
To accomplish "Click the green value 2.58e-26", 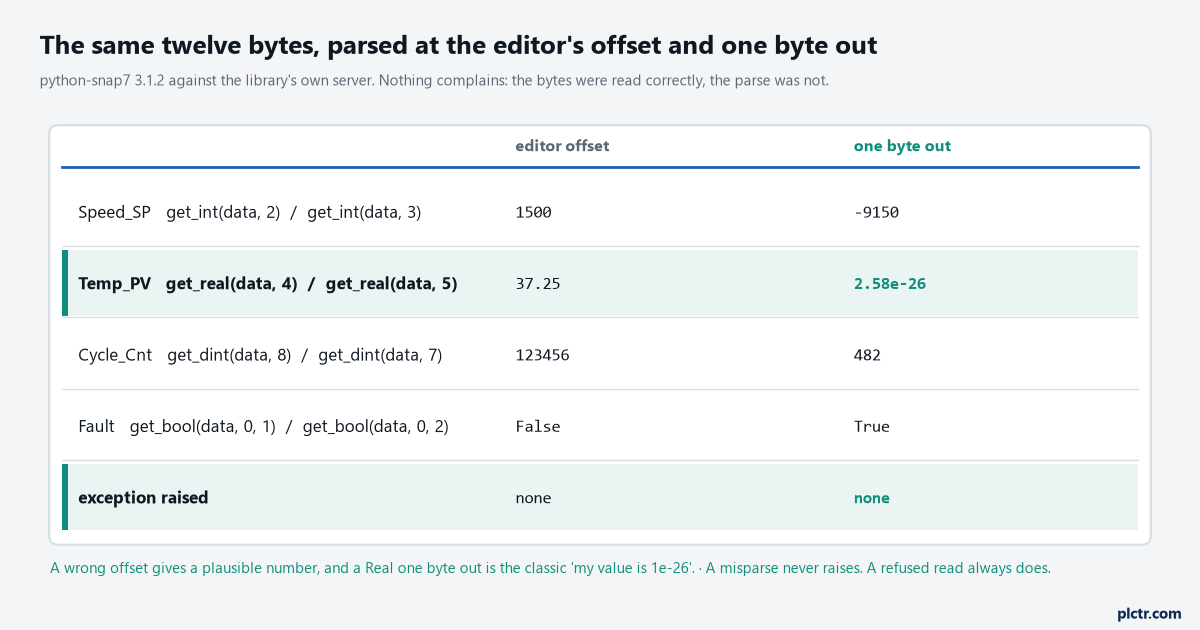I will (x=890, y=284).
